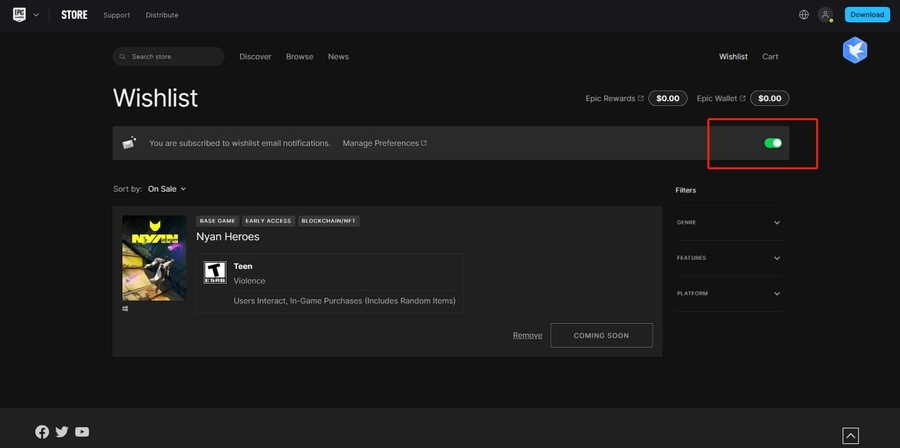Screen dimensions: 900x448
Task: Expand the Platform filter
Action: tap(729, 294)
